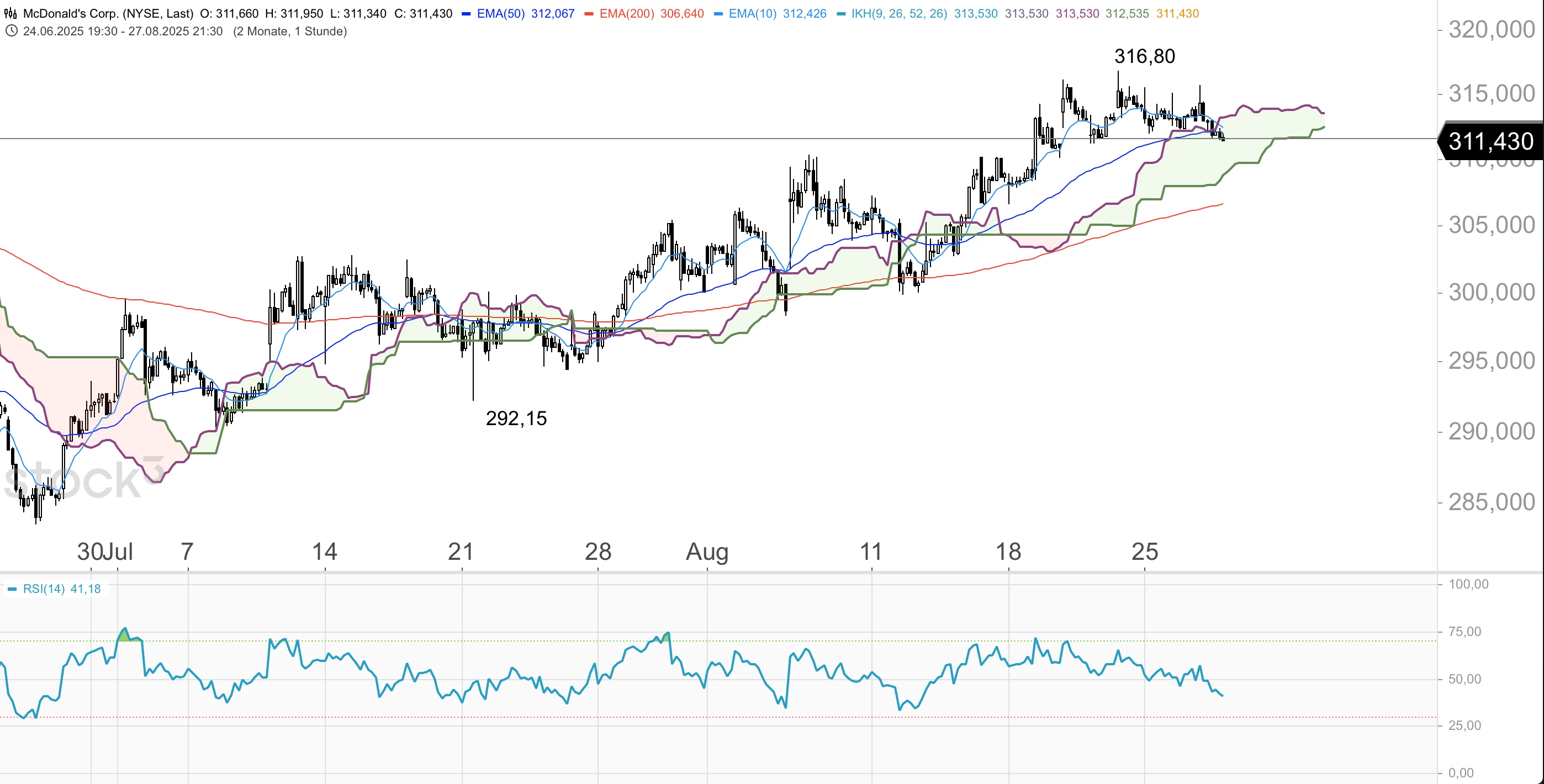Click the RSI 25,00 scale label
Image resolution: width=1544 pixels, height=784 pixels.
[x=1464, y=725]
